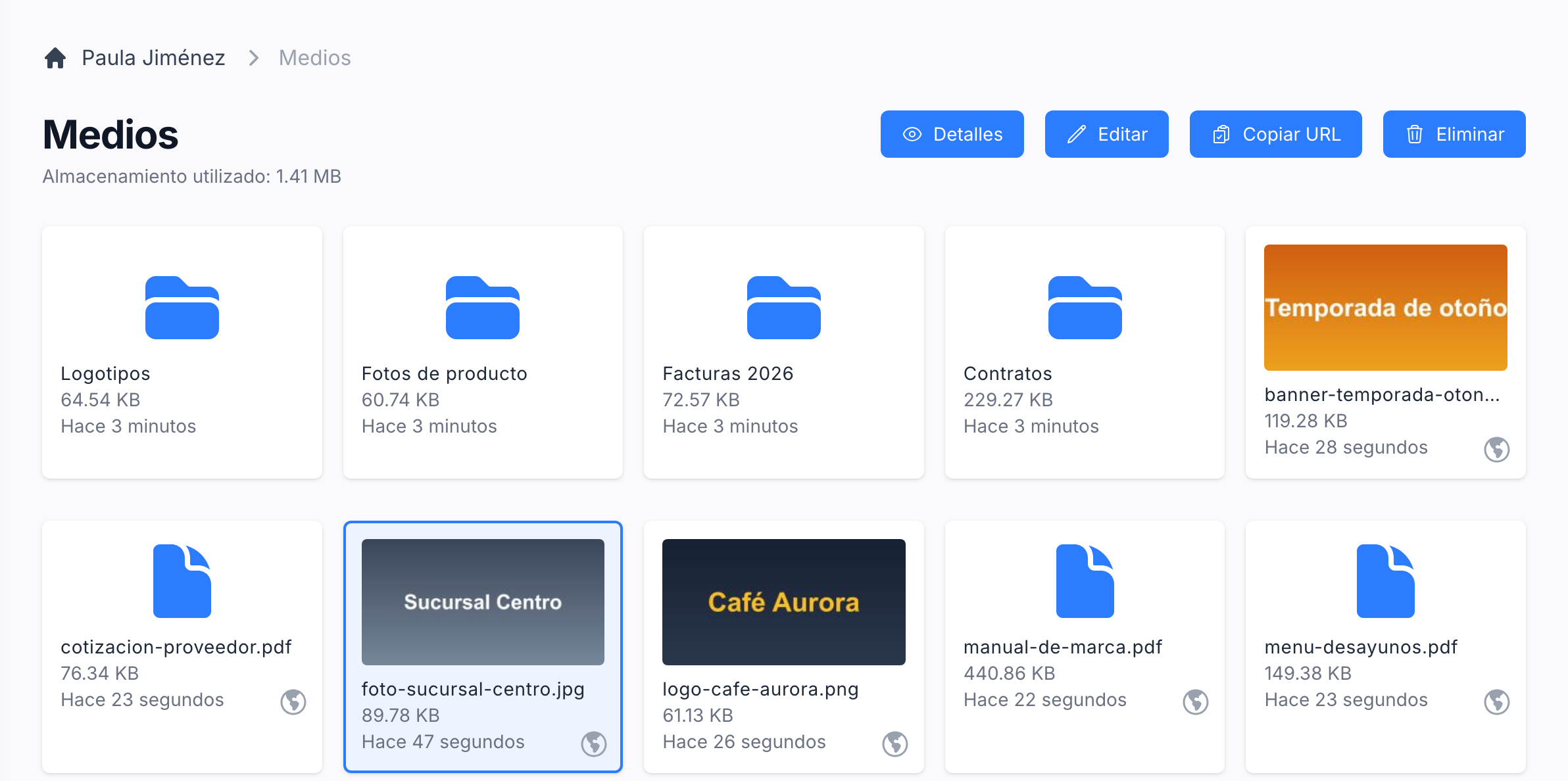This screenshot has width=1568, height=781.
Task: Open the Contratos folder icon
Action: tap(1085, 308)
